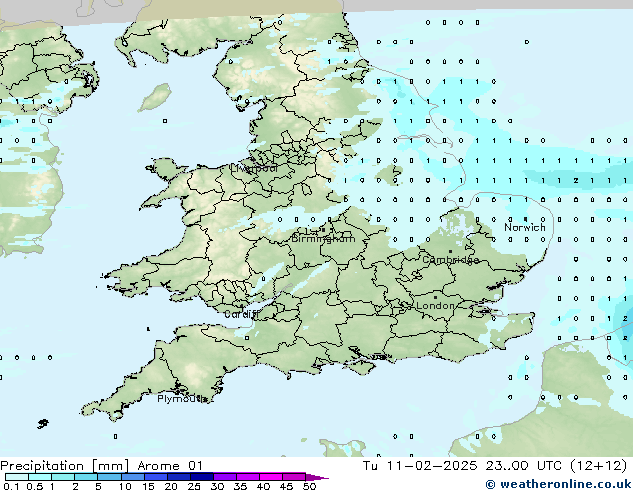Select the 2–5 mm legend swatch

click(86, 477)
